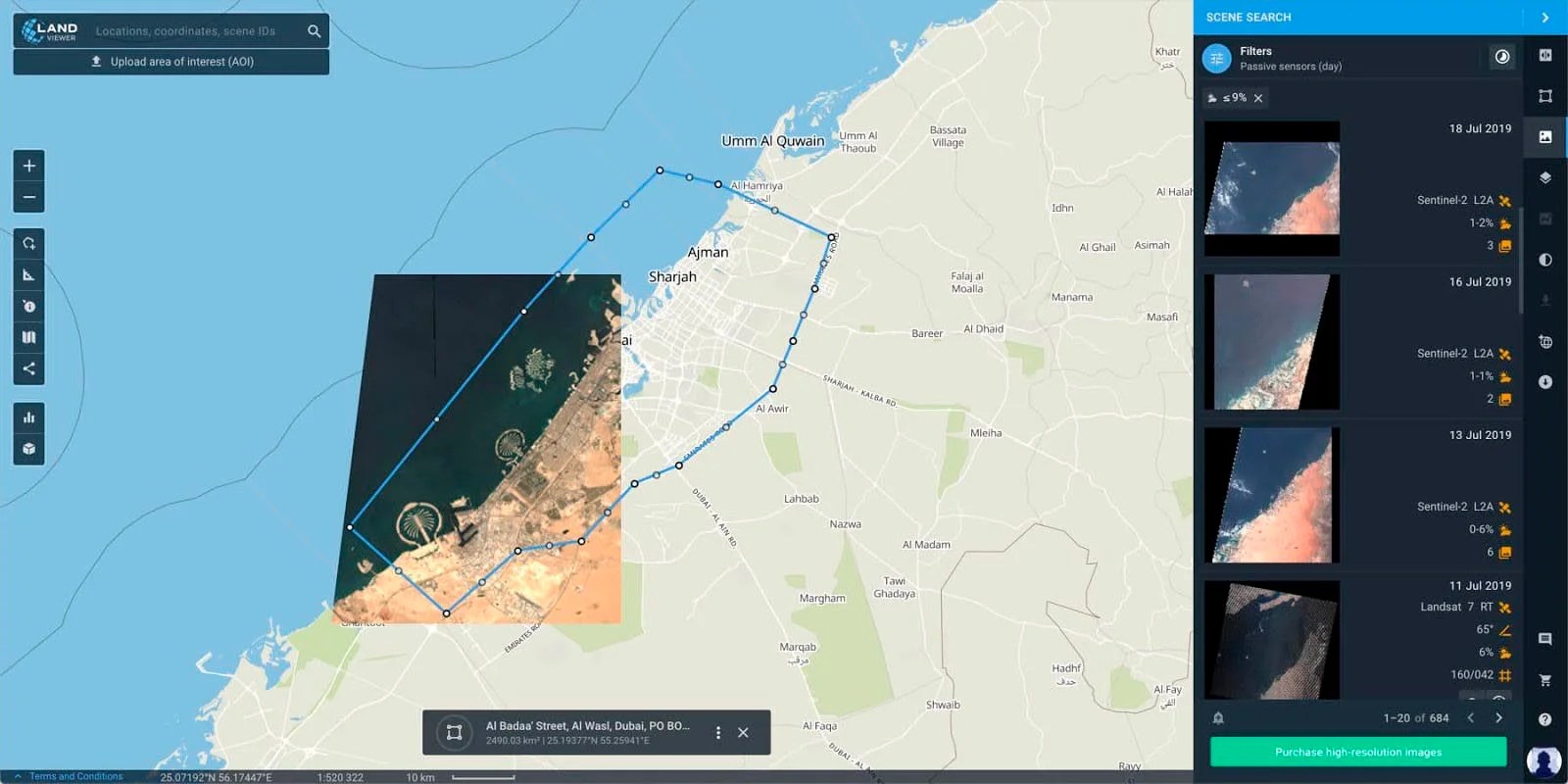
Task: Activate the measure distance tool
Action: tap(29, 274)
